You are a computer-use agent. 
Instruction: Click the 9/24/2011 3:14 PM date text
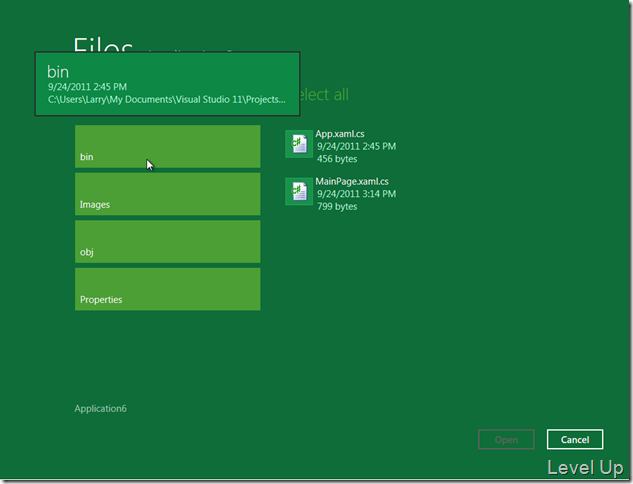[x=356, y=194]
